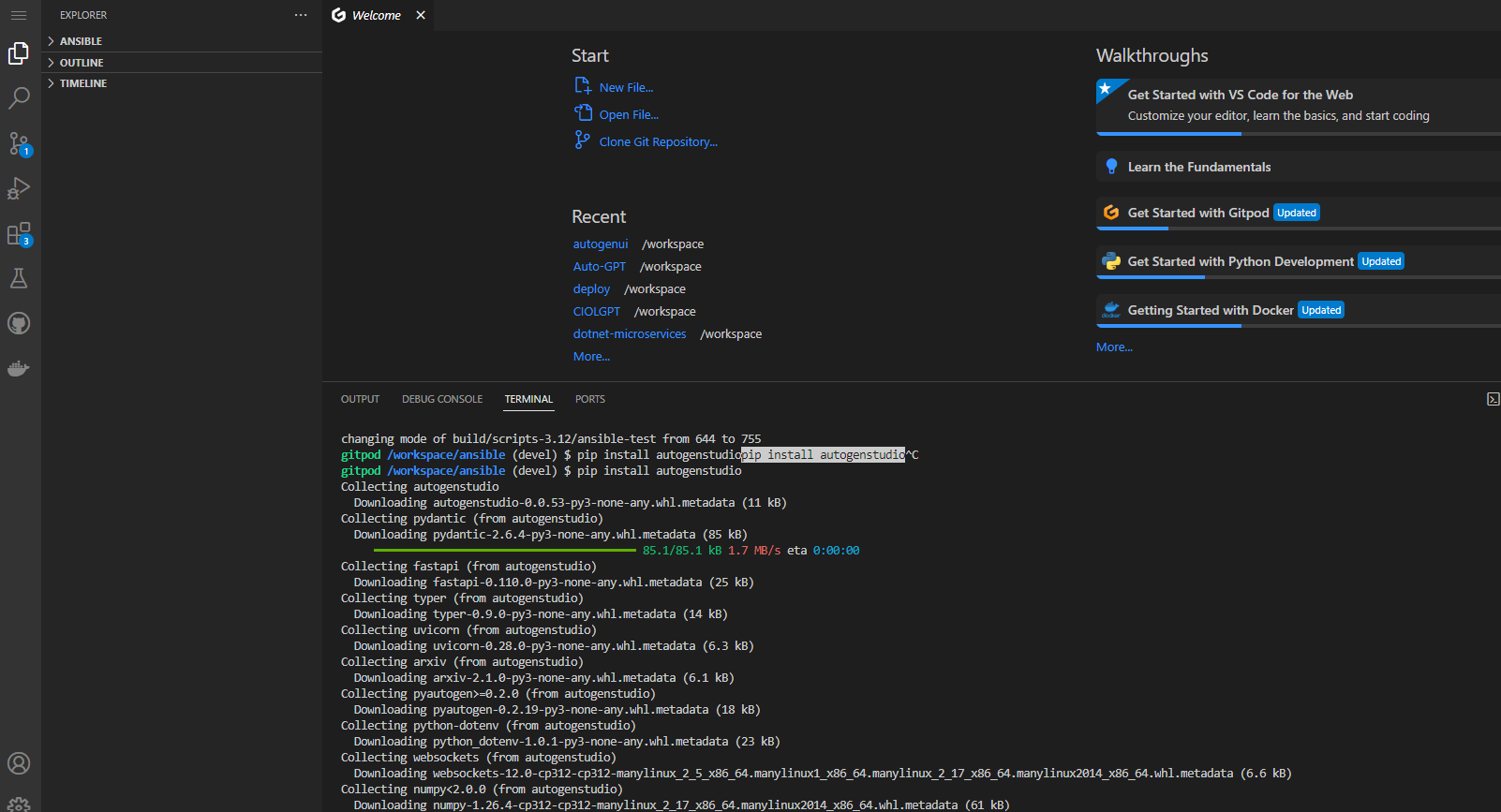This screenshot has height=812, width=1501.
Task: Click the Source Control badge showing 1
Action: click(x=27, y=151)
